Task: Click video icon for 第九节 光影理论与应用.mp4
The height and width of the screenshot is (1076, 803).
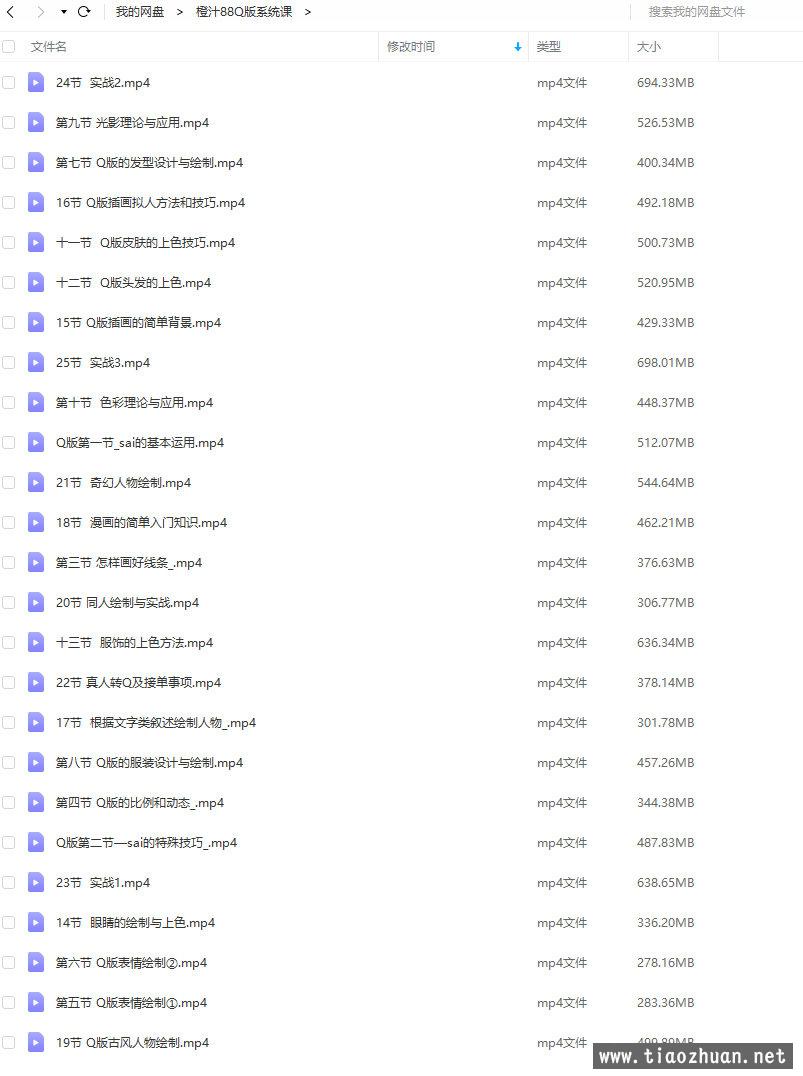Action: coord(36,122)
